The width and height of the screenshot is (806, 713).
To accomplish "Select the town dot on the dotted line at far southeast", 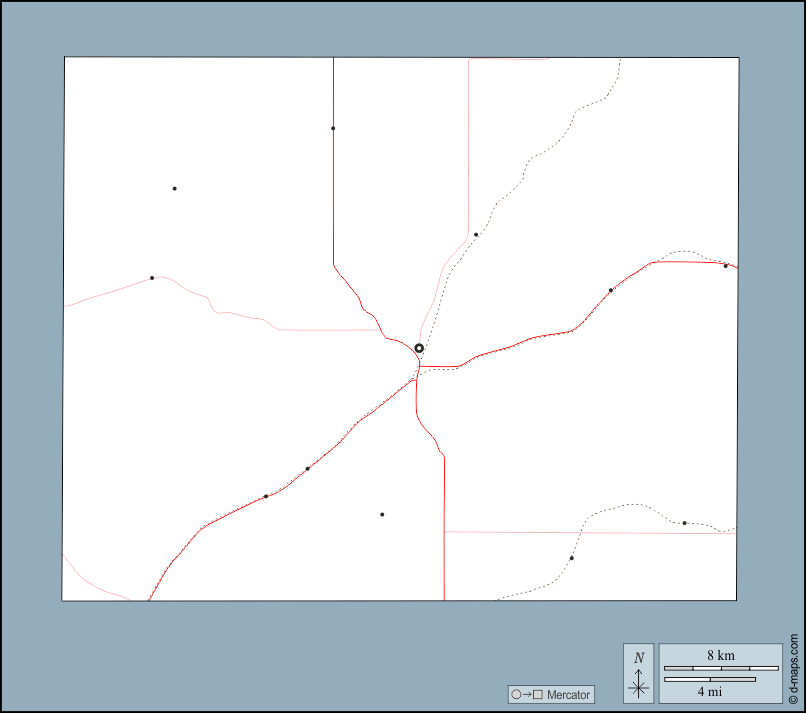I will click(x=684, y=523).
